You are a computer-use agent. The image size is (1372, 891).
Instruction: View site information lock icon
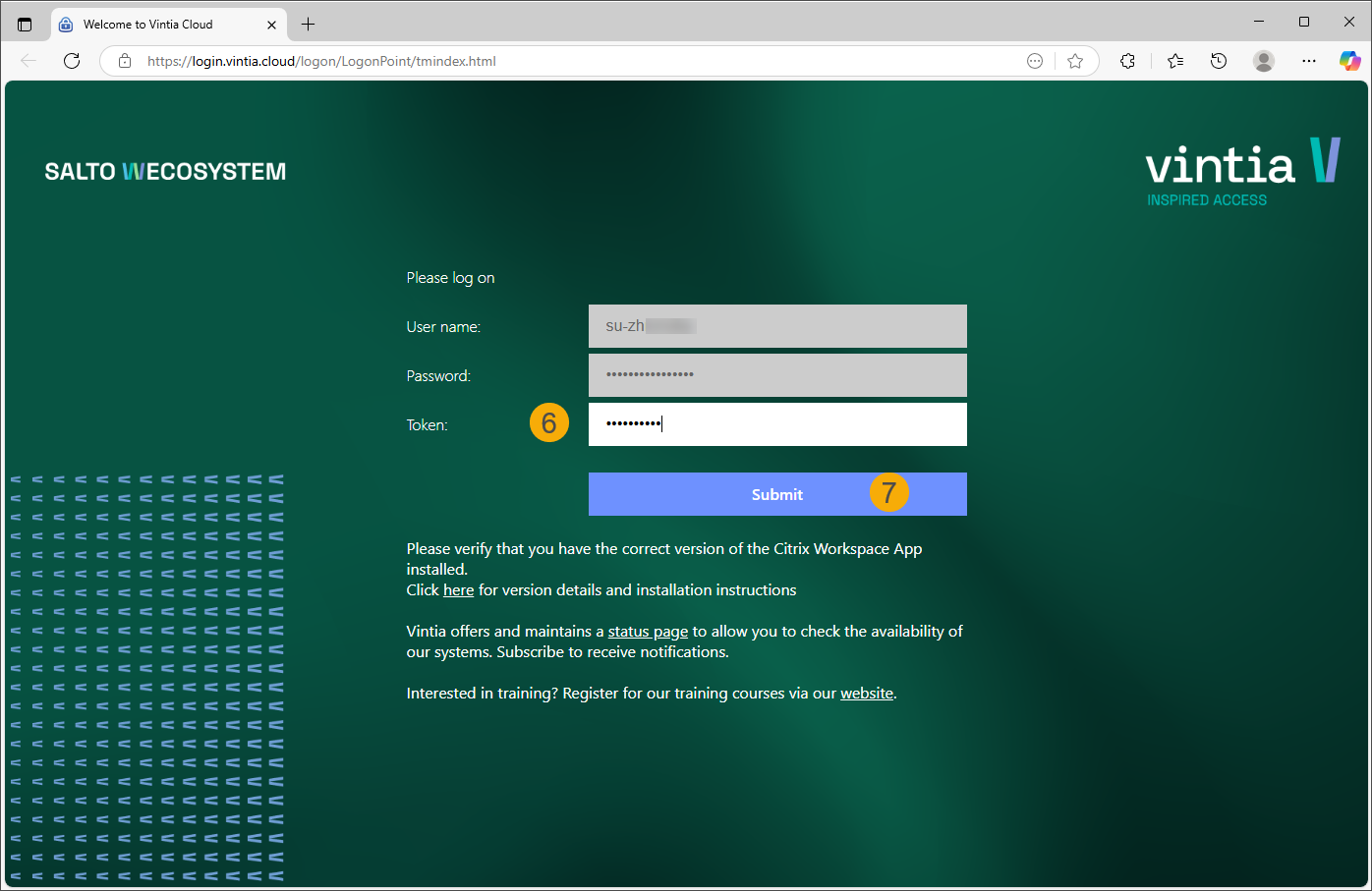tap(125, 61)
